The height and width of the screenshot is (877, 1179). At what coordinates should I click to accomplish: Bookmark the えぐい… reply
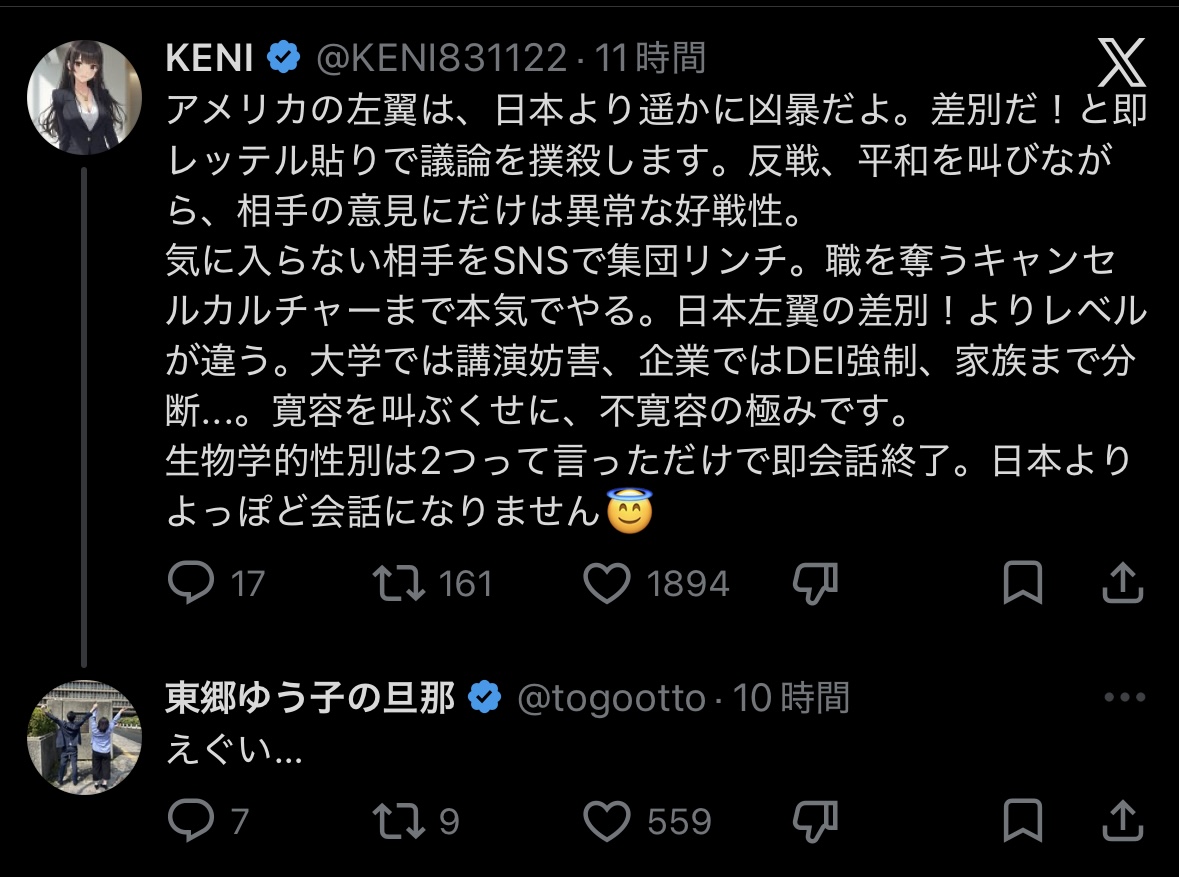[x=1022, y=821]
